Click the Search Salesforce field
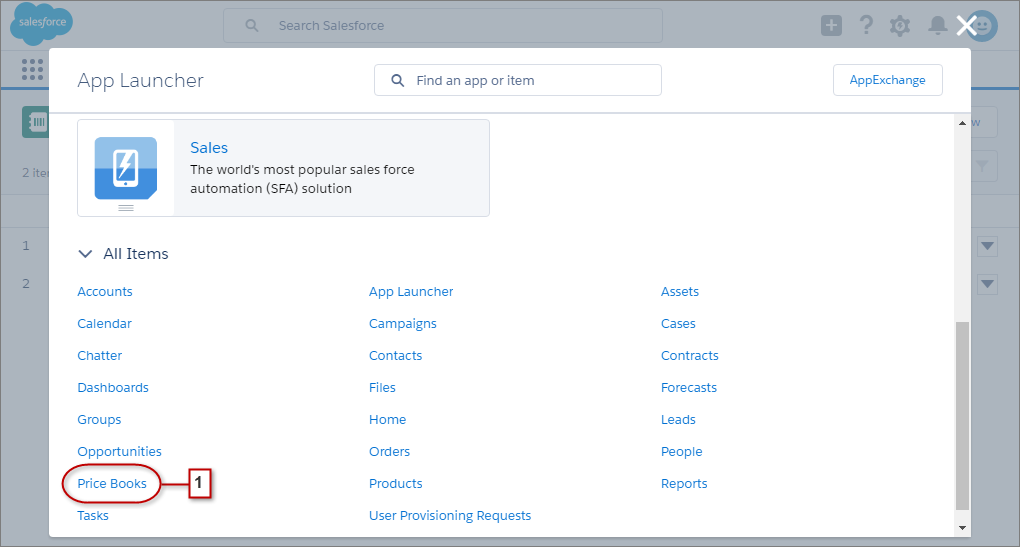 coord(443,25)
